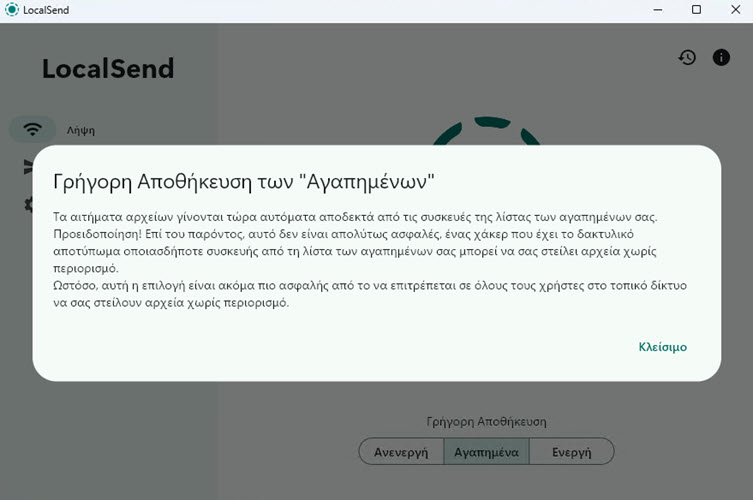The height and width of the screenshot is (500, 753).
Task: Open transfer history clock icon
Action: [687, 57]
